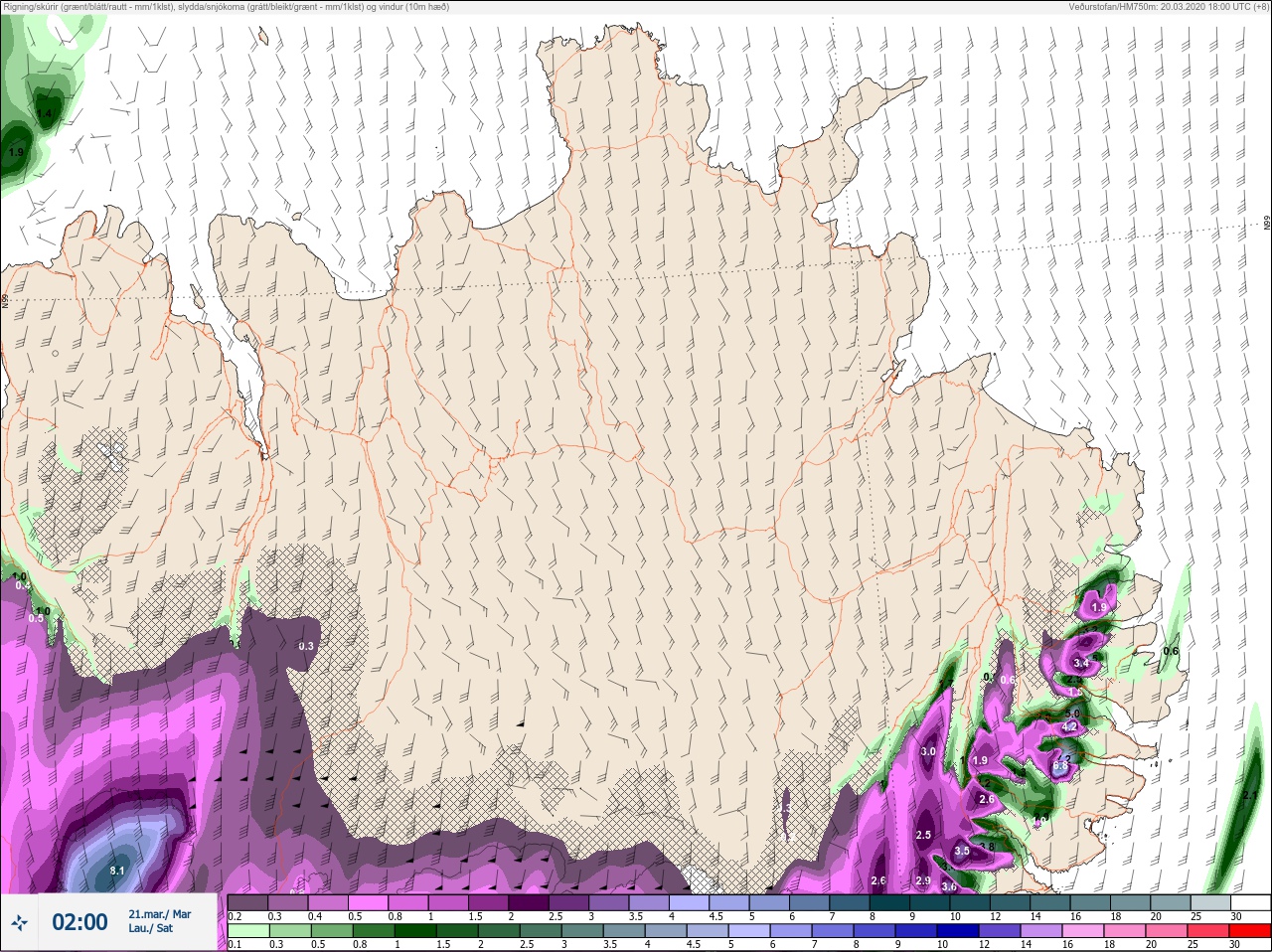Screen dimensions: 1272x952
Task: Click the 2.9 precipitation value on the map
Action: [923, 881]
